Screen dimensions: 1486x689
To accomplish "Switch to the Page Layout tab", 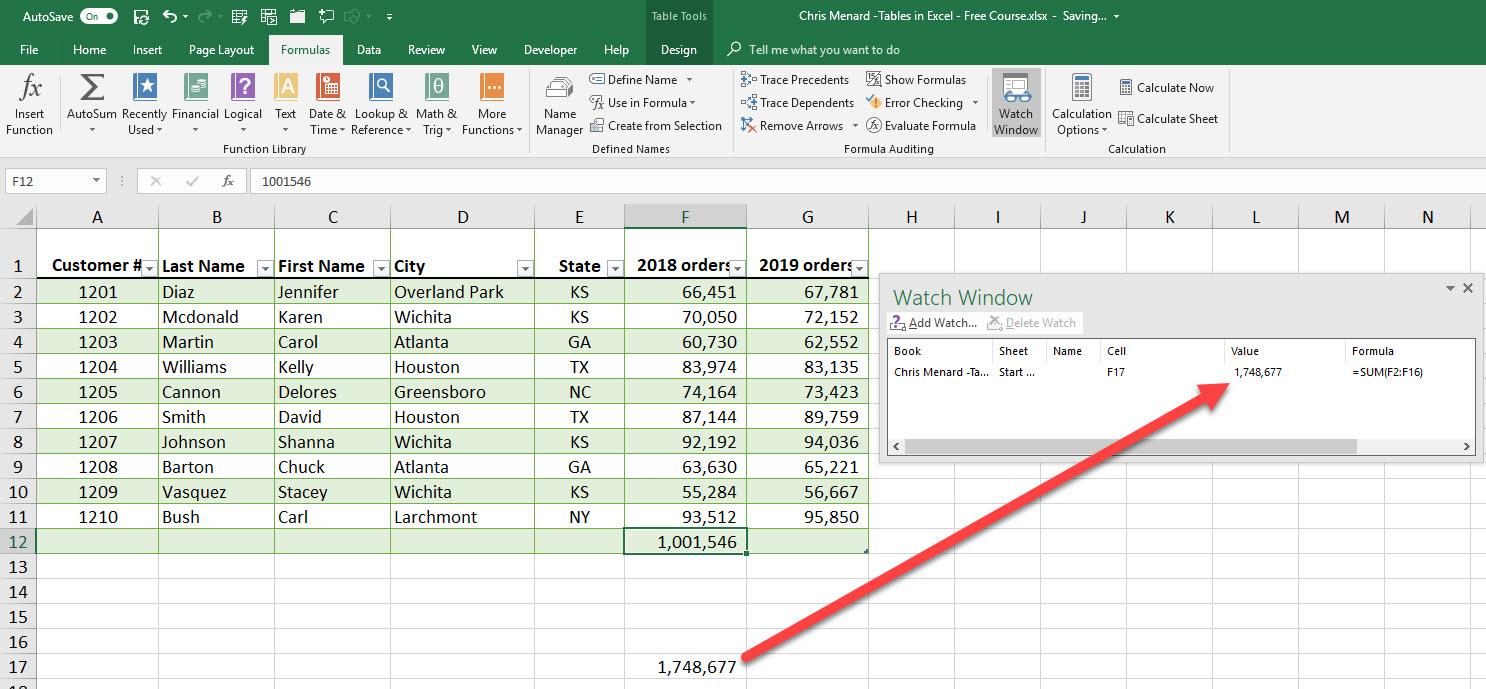I will 221,50.
